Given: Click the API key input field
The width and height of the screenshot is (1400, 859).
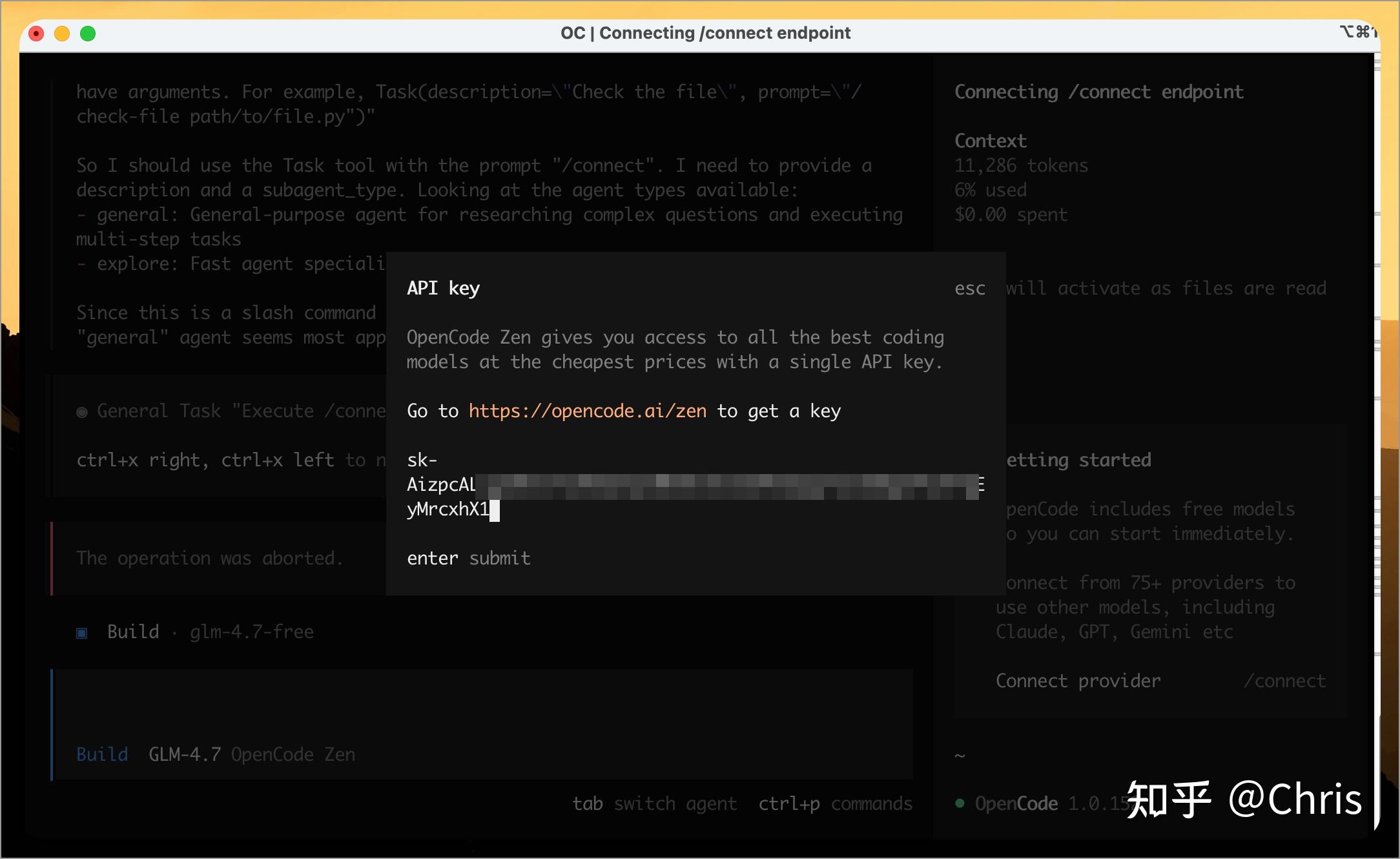Looking at the screenshot, I should tap(695, 484).
